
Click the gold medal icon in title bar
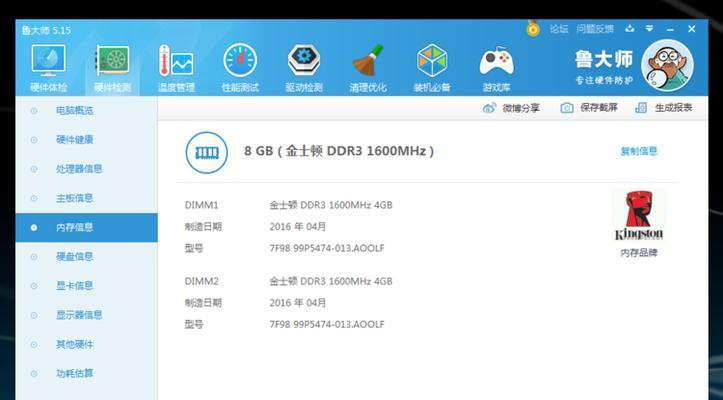coord(533,29)
